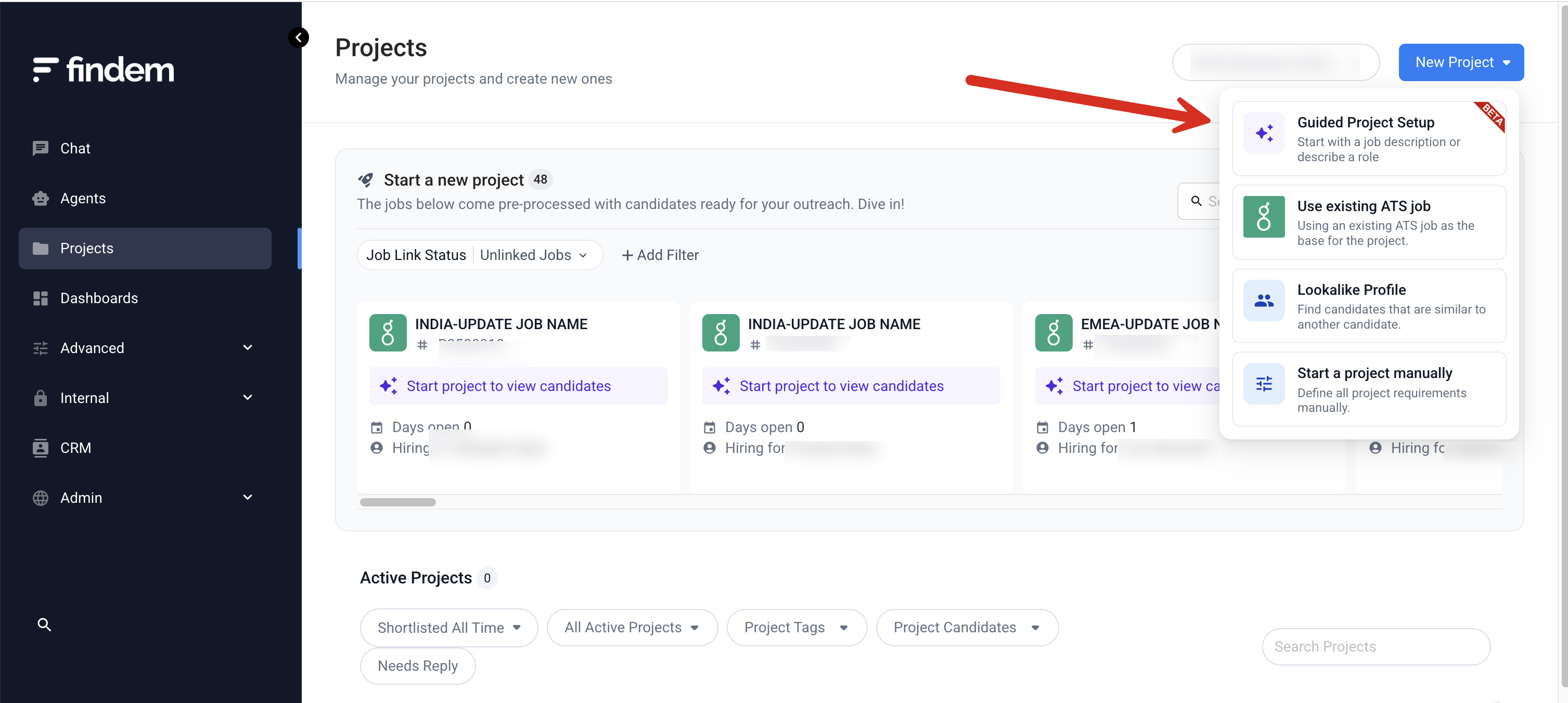
Task: Click the job count badge 48
Action: coord(541,180)
